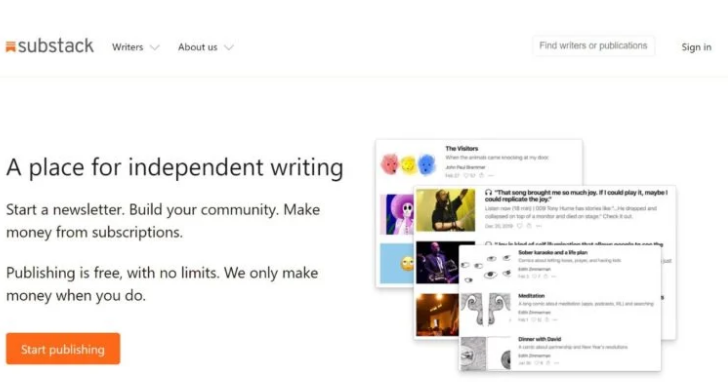The image size is (728, 382).
Task: Like the "That song brought me so much joy" post
Action: [x=520, y=226]
